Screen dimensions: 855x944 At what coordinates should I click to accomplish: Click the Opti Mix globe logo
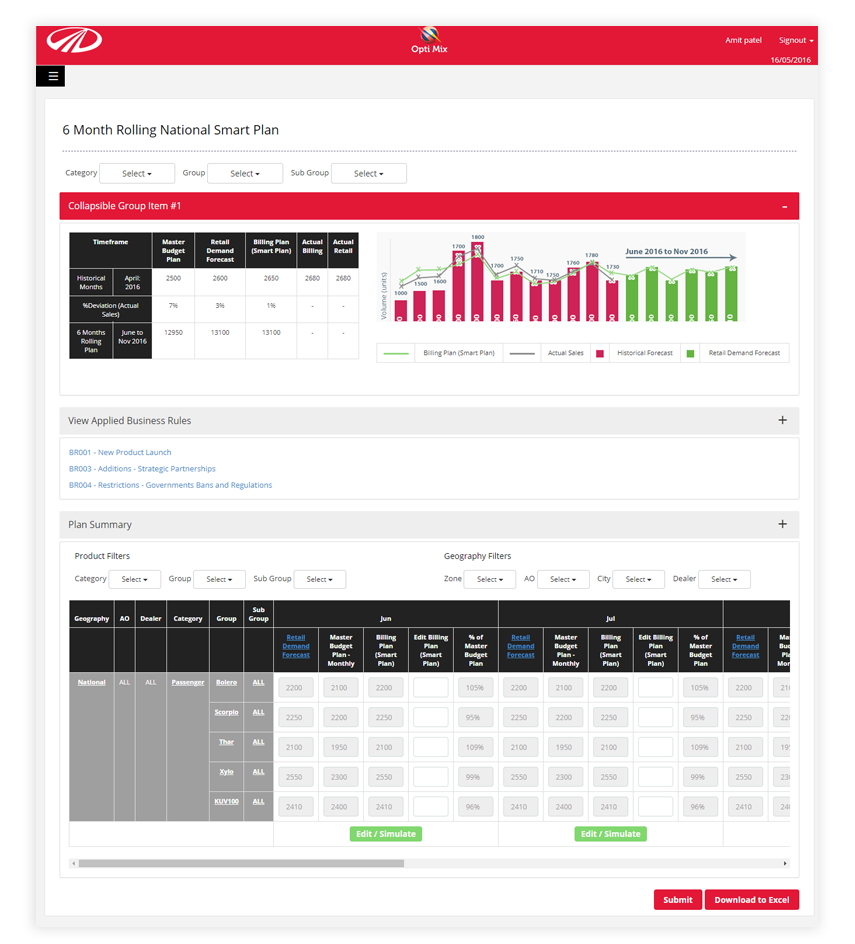(429, 34)
